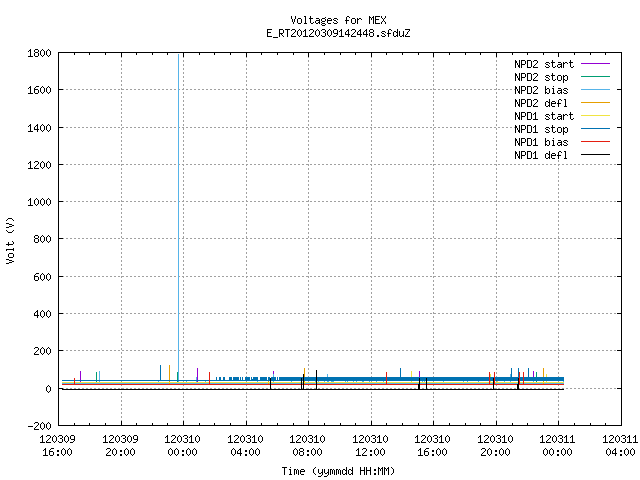The image size is (640, 480).
Task: Click the x-axis tick '120310 04:00'
Action: (x=245, y=446)
